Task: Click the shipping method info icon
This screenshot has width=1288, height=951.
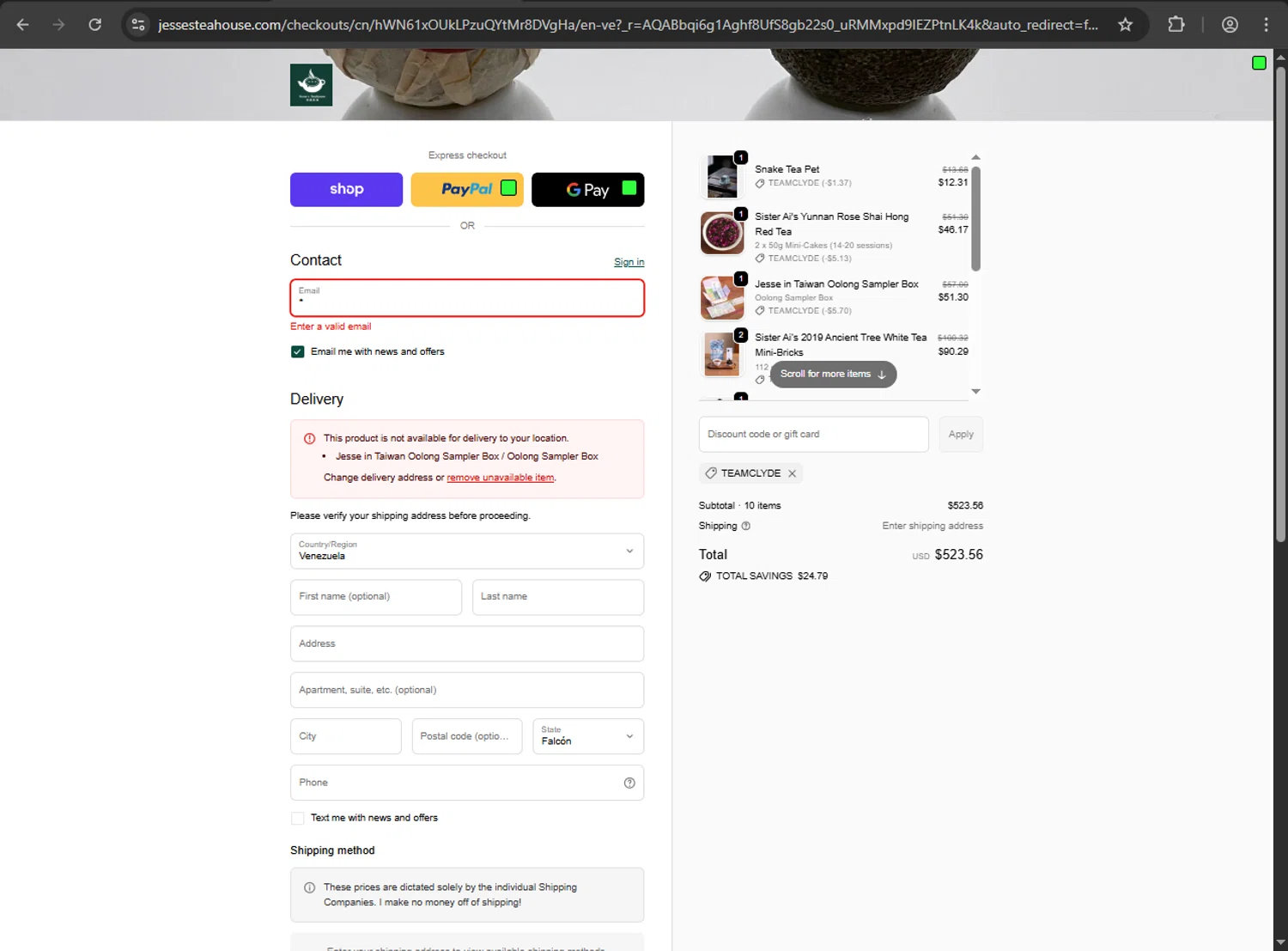Action: [x=309, y=887]
